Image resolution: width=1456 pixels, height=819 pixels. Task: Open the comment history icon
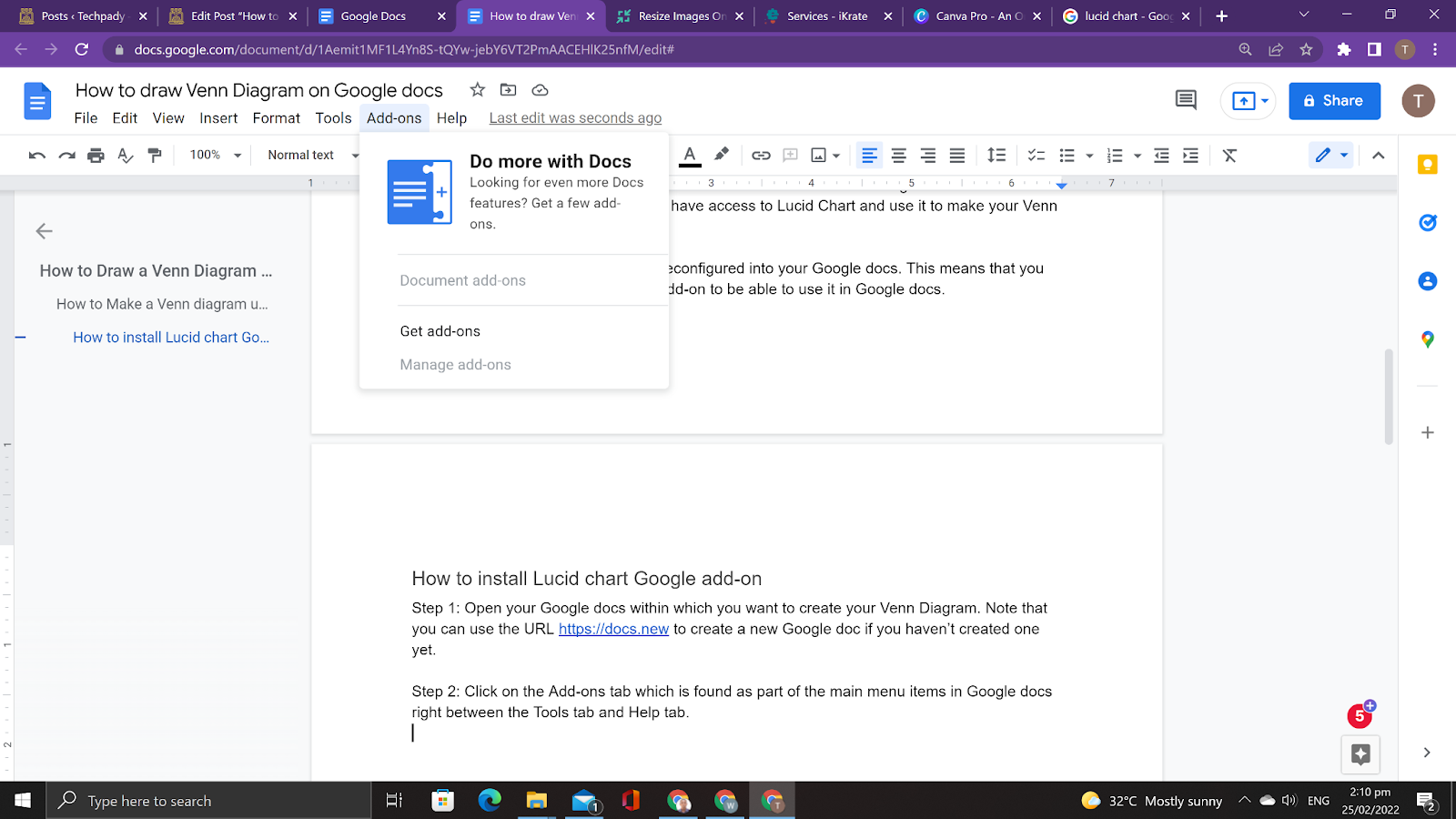[x=1186, y=100]
